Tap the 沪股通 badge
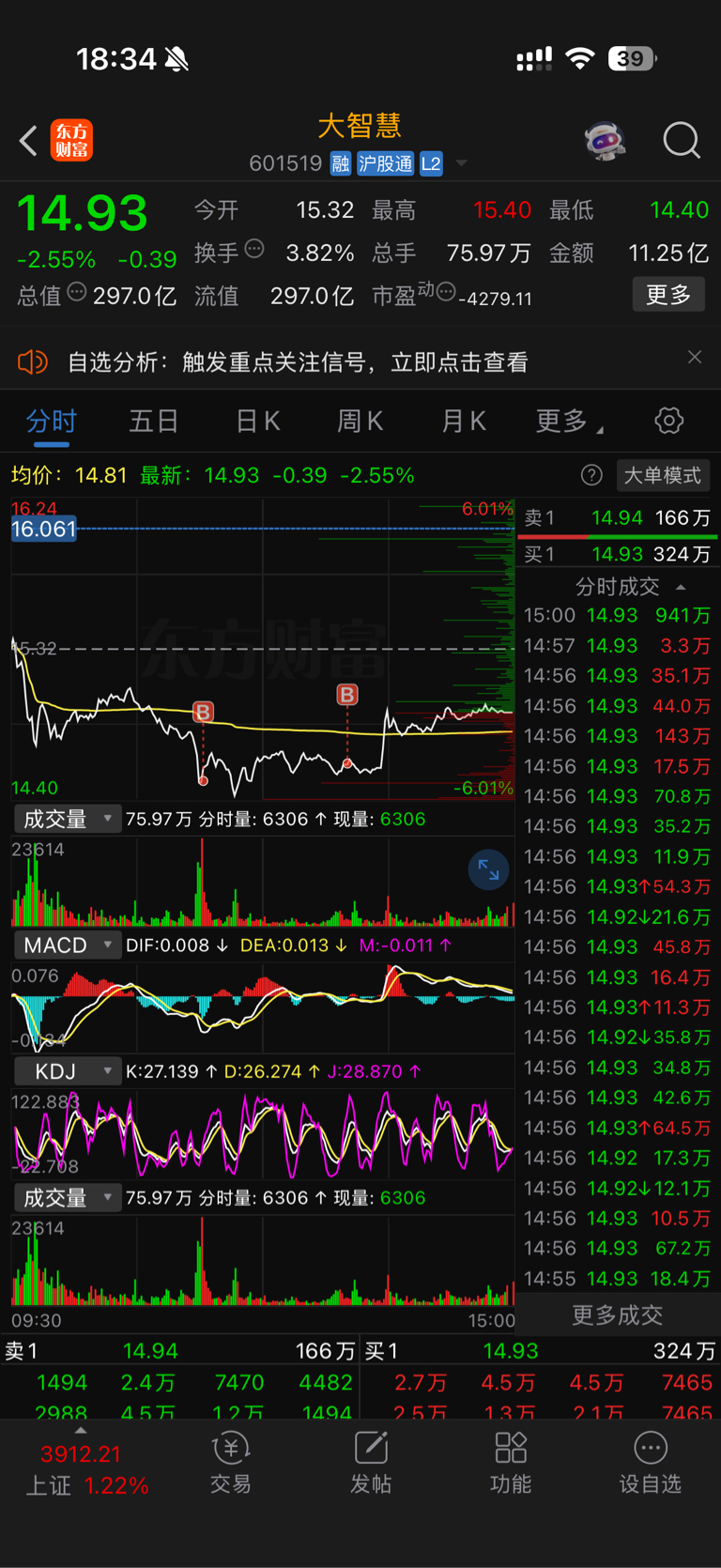Screen dimensions: 721x1568 385,163
